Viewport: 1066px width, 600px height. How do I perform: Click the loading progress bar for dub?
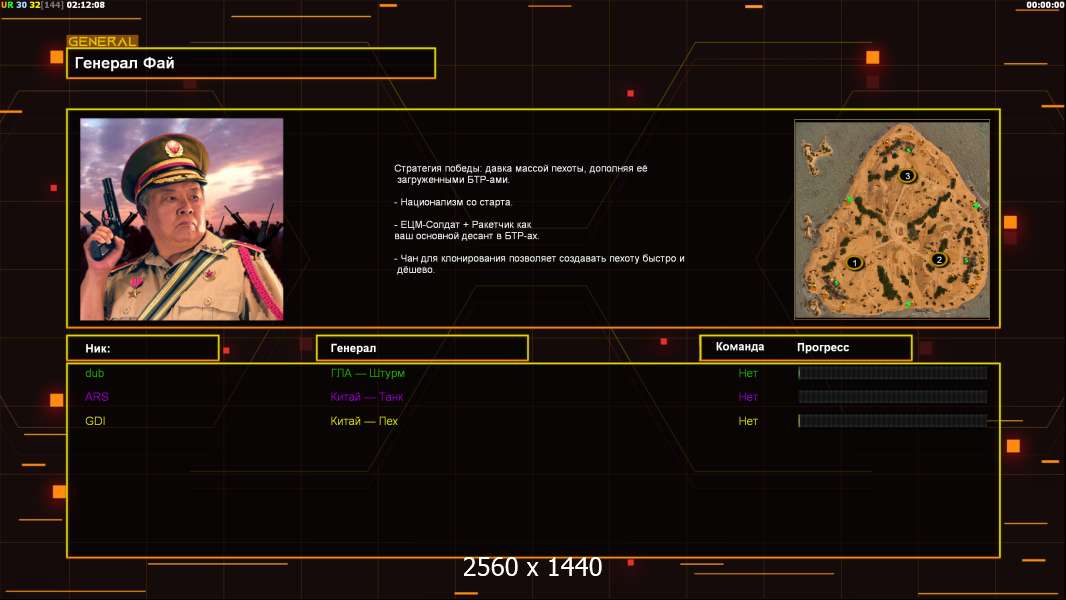pos(892,373)
